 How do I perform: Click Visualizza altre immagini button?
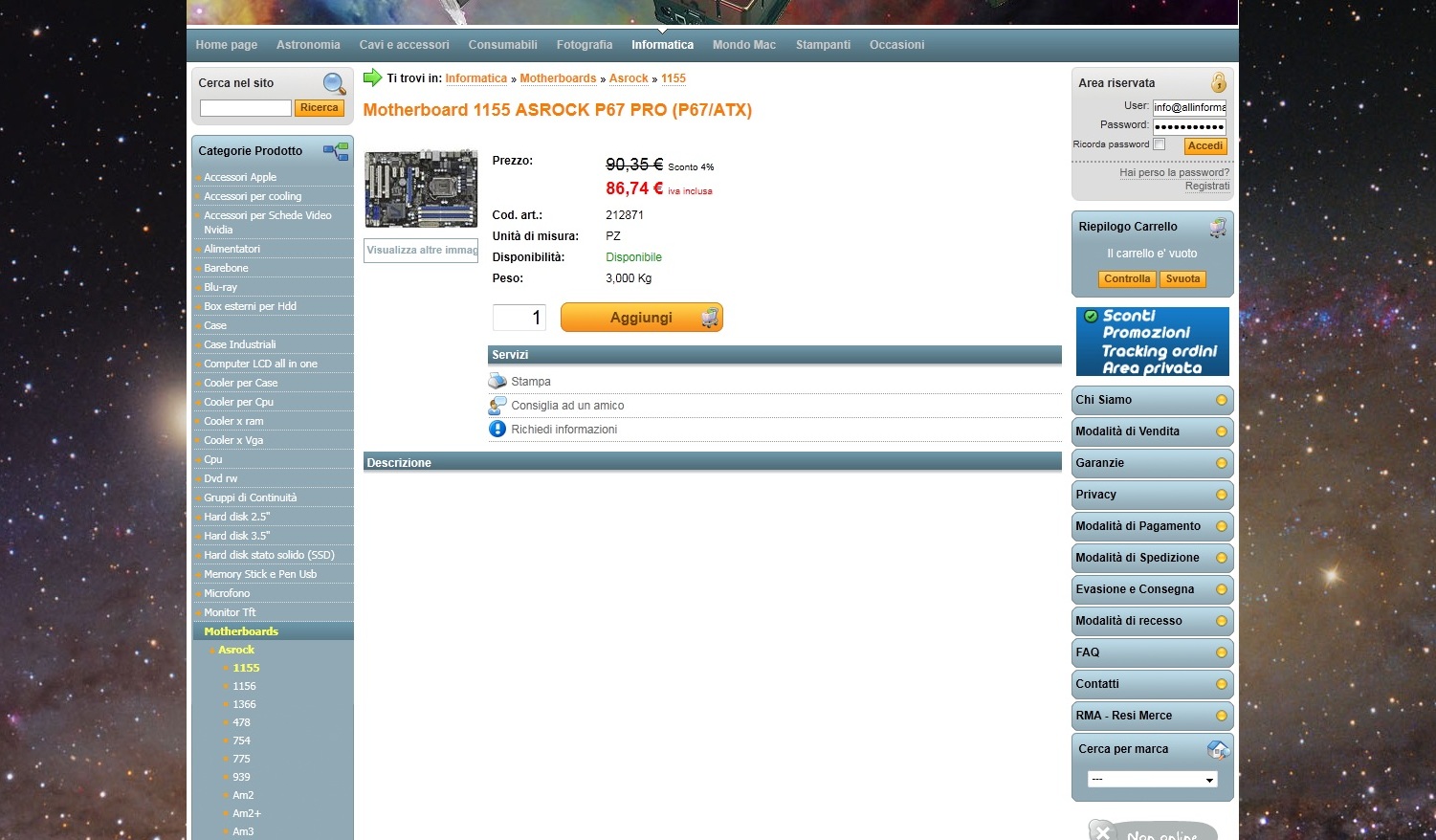(x=421, y=250)
